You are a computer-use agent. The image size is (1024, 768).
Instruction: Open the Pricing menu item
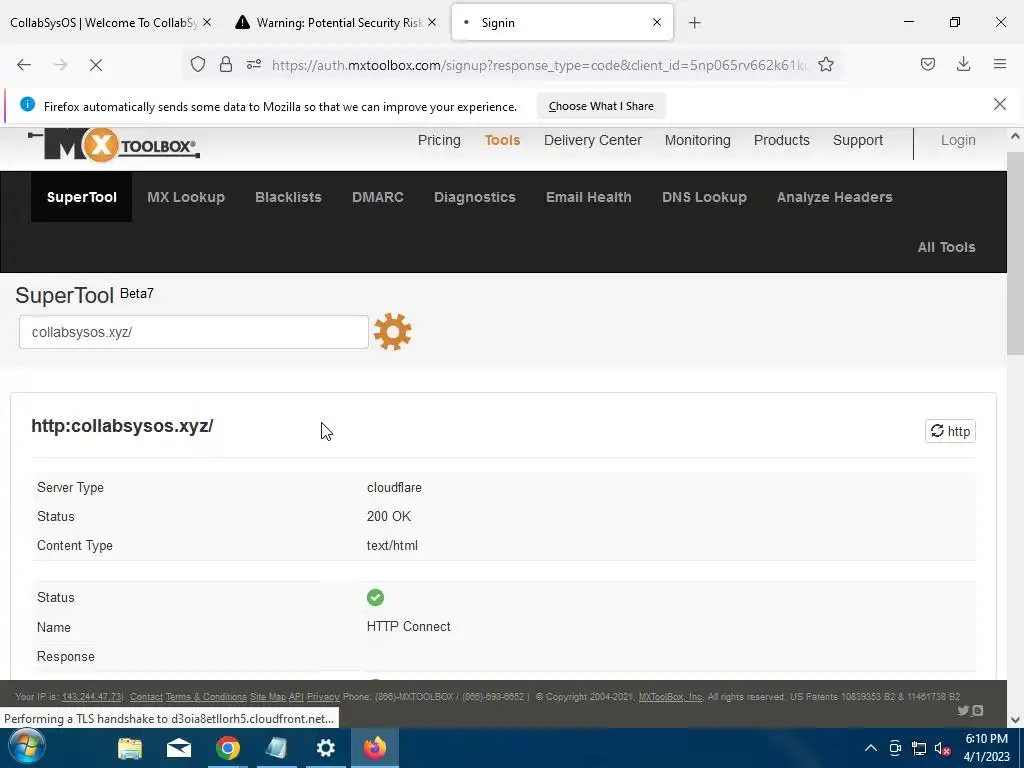tap(439, 140)
